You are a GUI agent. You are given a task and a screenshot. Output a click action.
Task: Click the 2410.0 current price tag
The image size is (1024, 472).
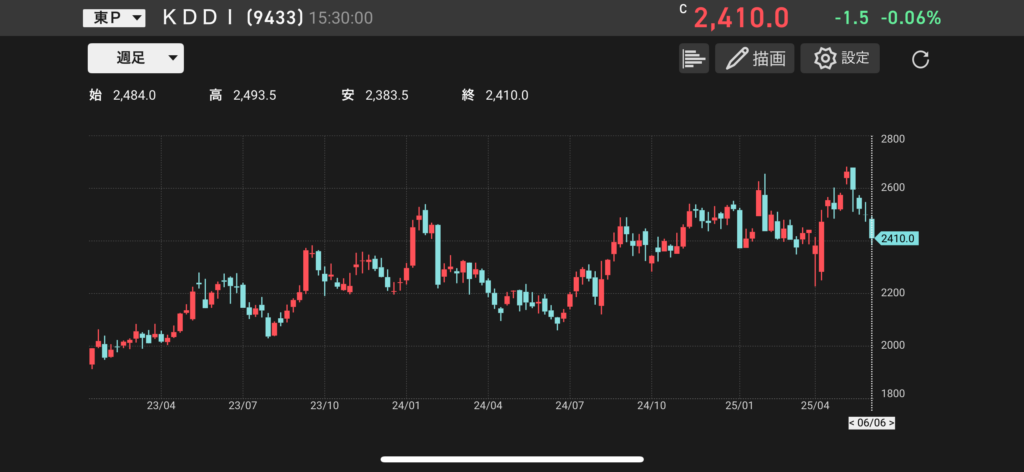pyautogui.click(x=896, y=238)
